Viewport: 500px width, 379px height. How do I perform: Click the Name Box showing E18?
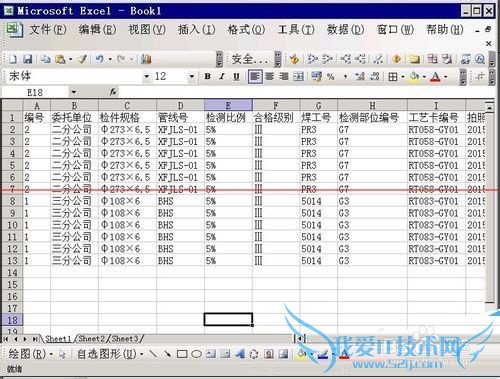pyautogui.click(x=35, y=92)
